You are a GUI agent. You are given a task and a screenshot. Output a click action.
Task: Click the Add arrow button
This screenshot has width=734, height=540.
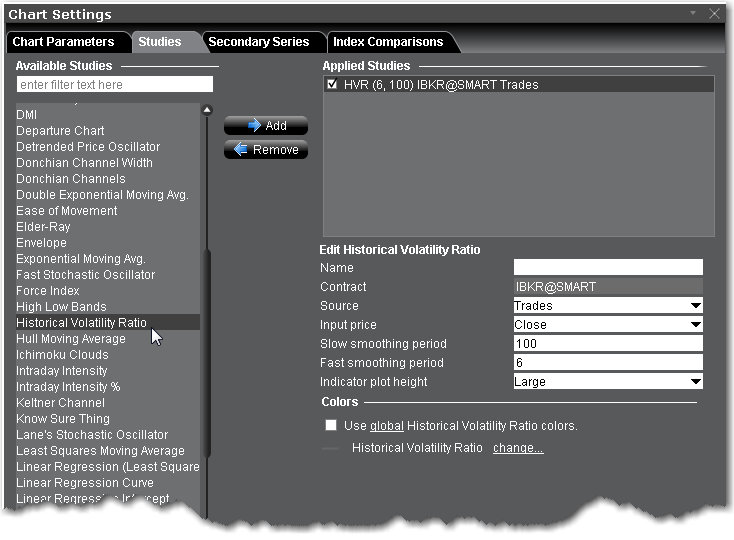(x=265, y=126)
